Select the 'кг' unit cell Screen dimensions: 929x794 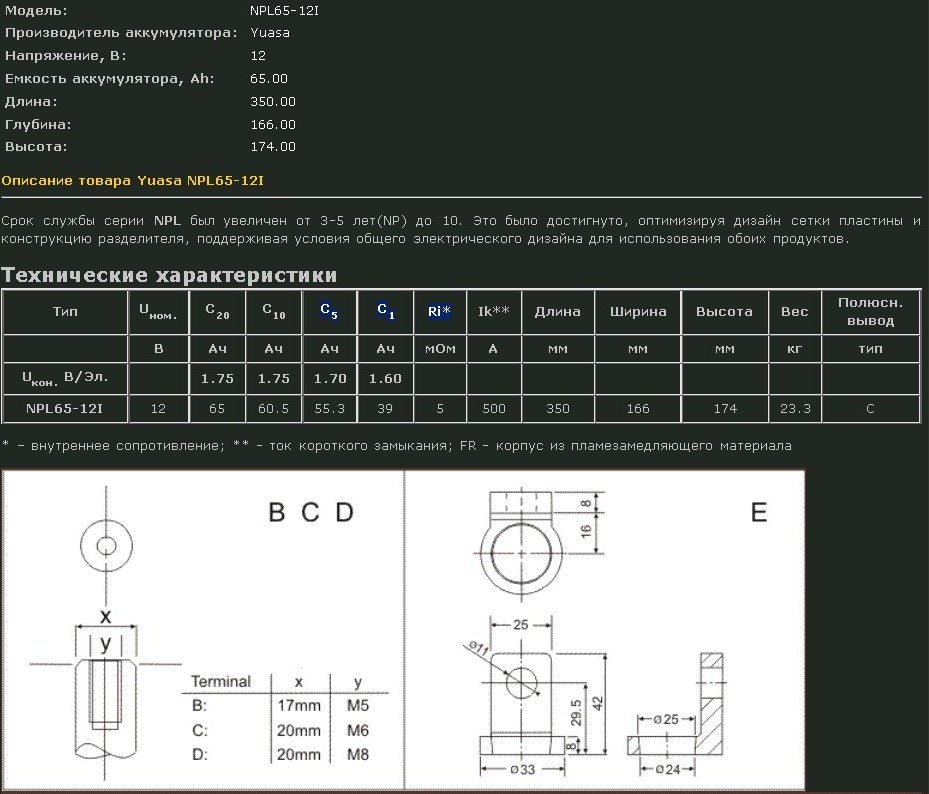point(795,349)
